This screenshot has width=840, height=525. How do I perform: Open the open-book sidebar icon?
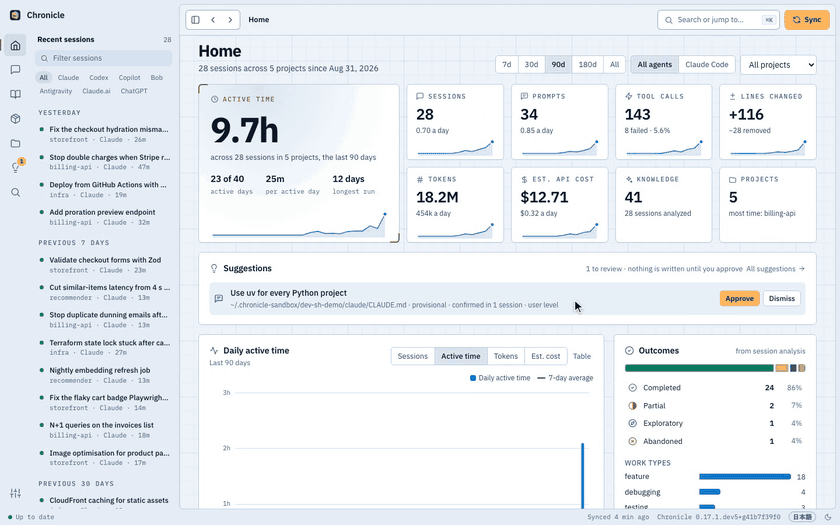click(x=16, y=94)
